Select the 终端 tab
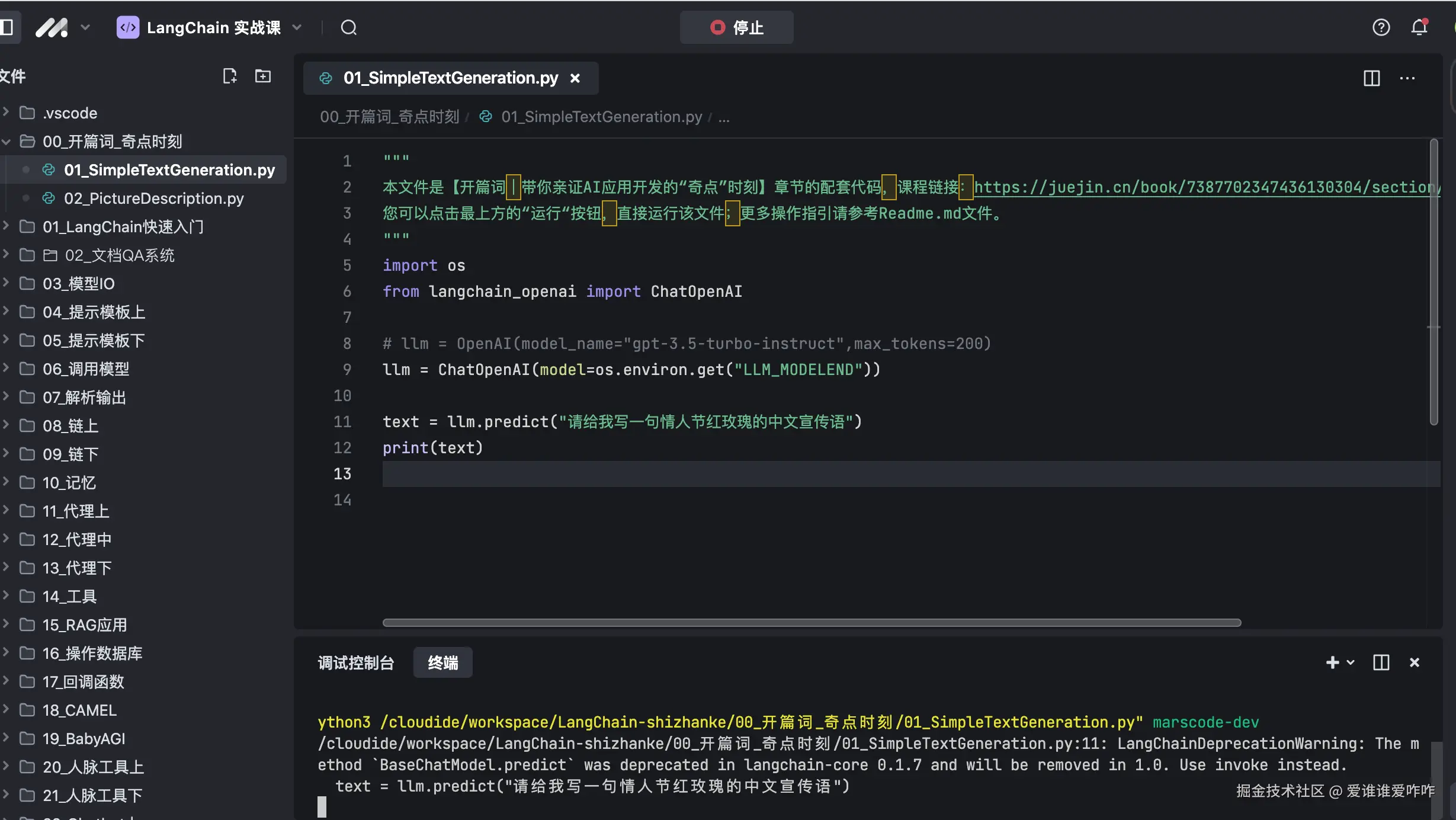The height and width of the screenshot is (820, 1456). (x=442, y=662)
